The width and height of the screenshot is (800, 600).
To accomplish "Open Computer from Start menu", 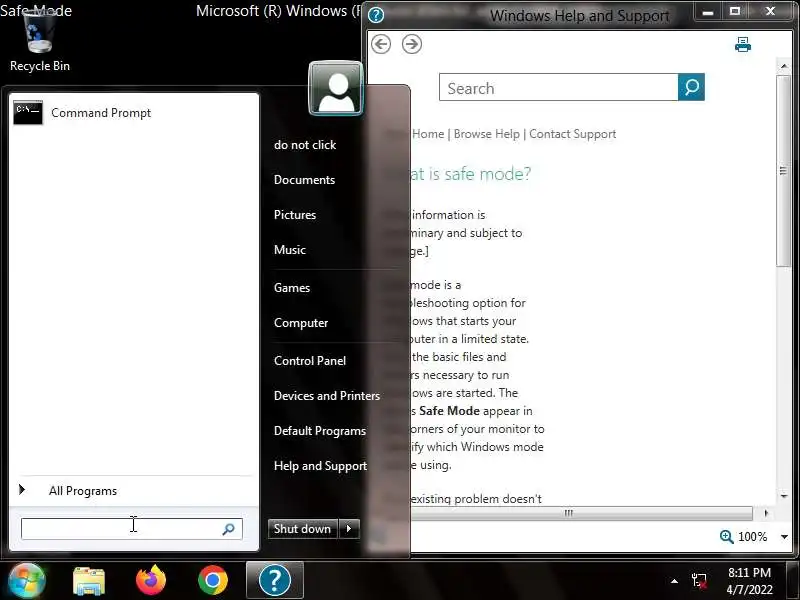I will (x=301, y=323).
